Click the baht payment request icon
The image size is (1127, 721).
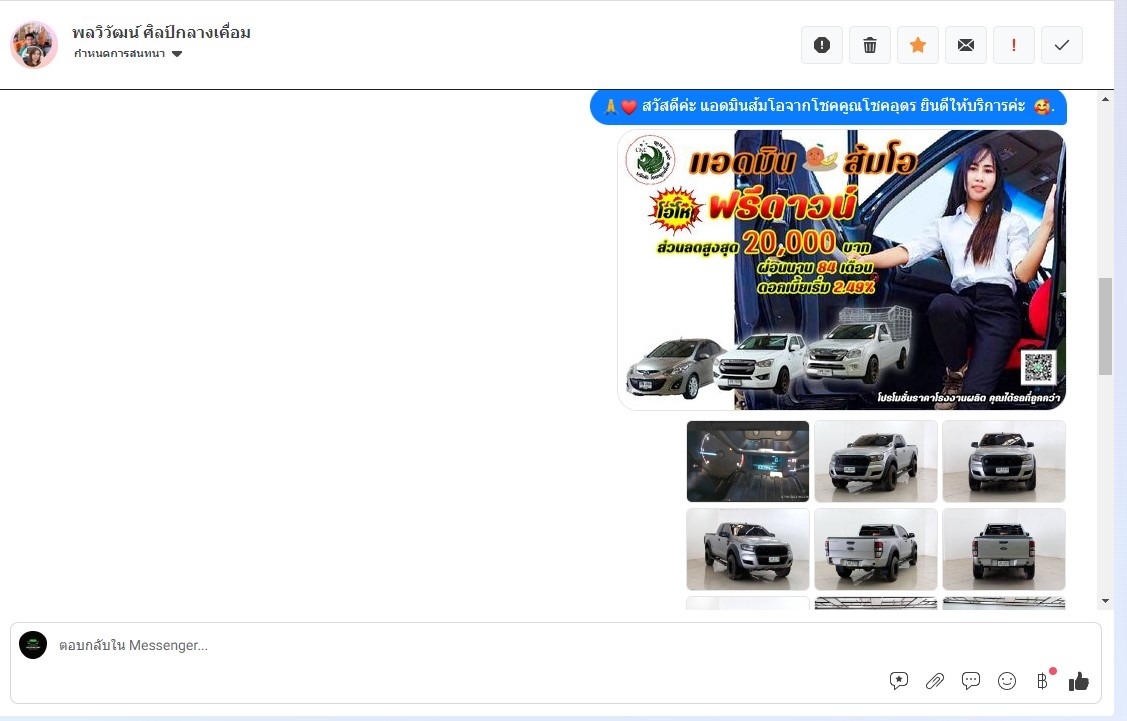pos(1042,681)
